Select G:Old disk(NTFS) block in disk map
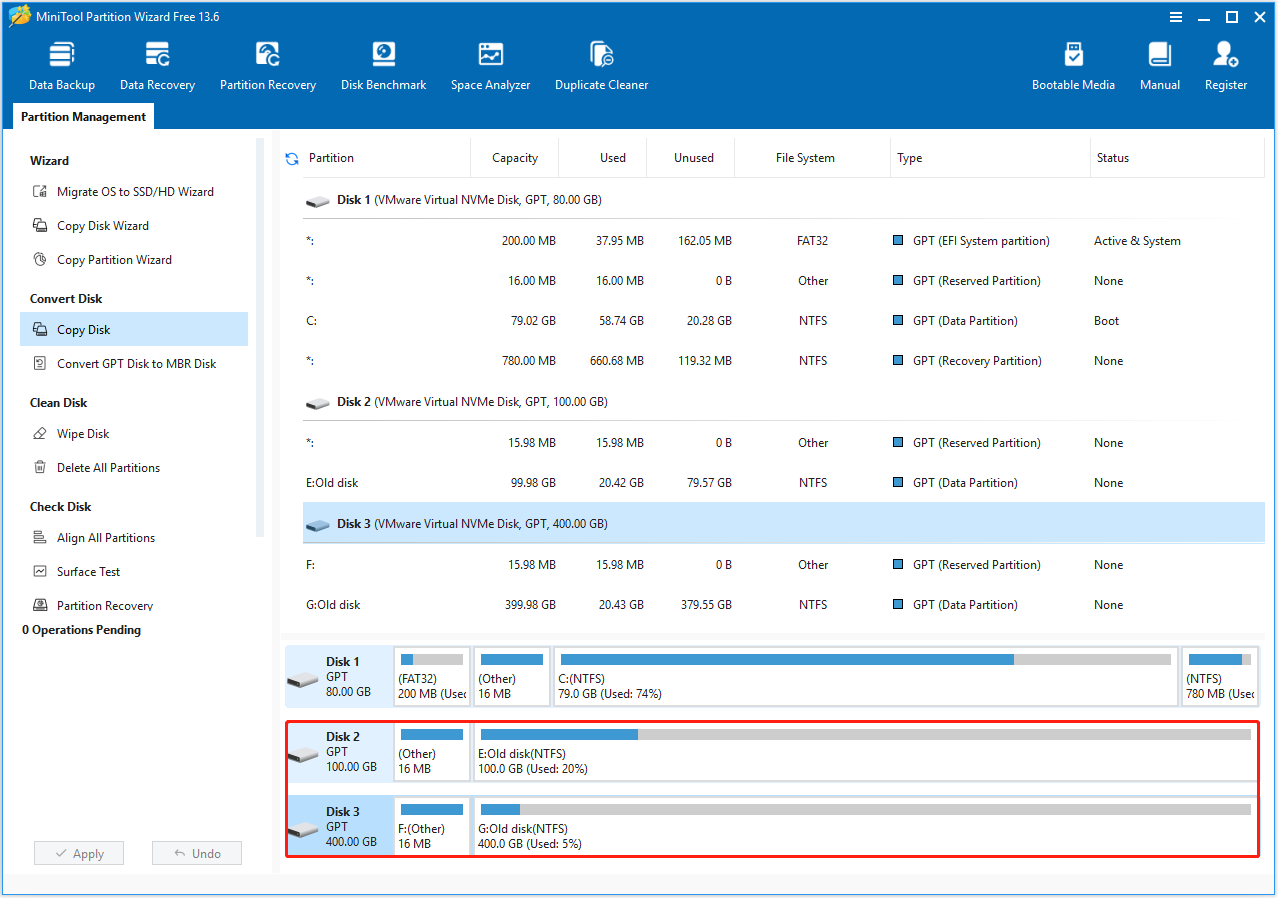Viewport: 1278px width, 898px height. tap(865, 826)
